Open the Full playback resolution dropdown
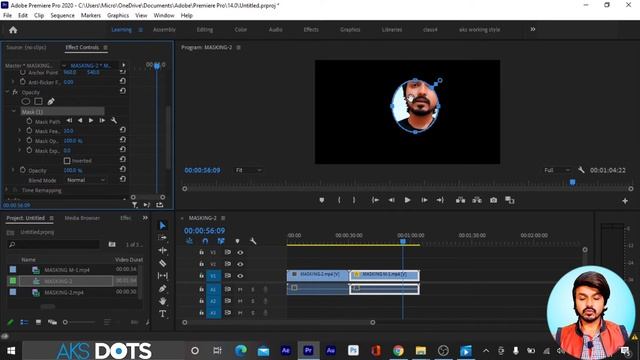Image resolution: width=640 pixels, height=360 pixels. [x=557, y=170]
